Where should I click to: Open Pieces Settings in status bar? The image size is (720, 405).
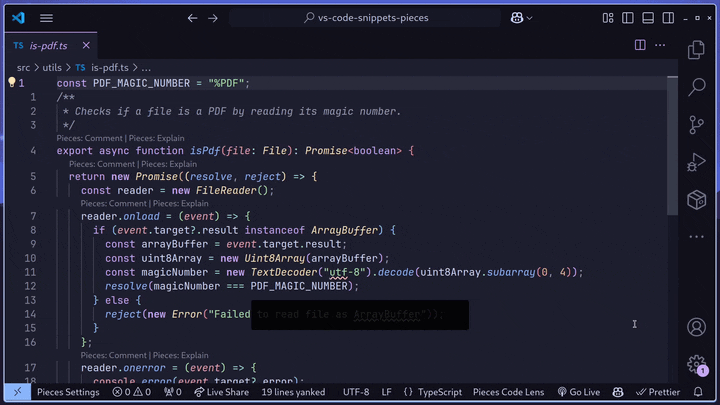click(x=68, y=392)
